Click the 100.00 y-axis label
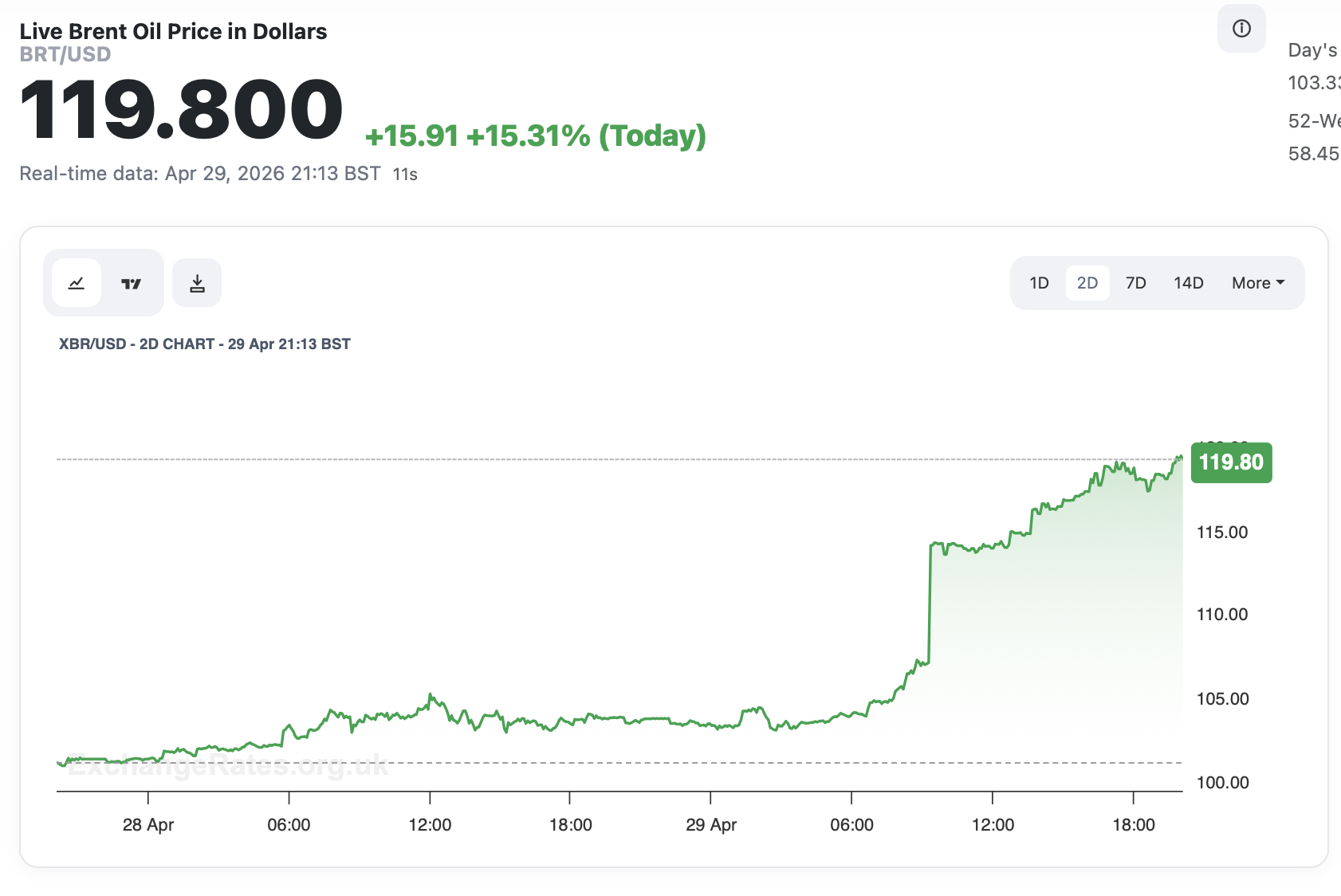The width and height of the screenshot is (1341, 896). (1222, 783)
